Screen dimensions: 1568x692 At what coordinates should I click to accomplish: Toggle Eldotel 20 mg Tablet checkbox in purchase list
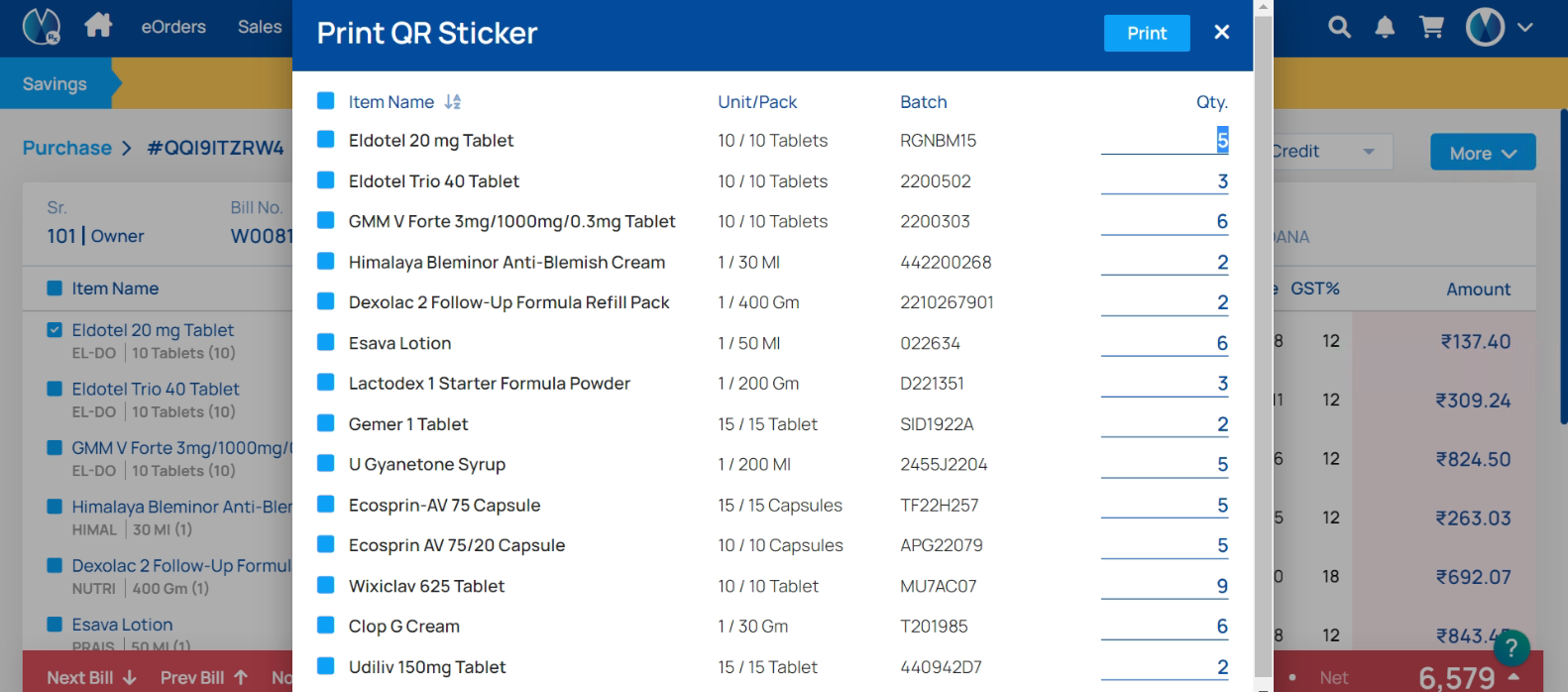click(55, 330)
